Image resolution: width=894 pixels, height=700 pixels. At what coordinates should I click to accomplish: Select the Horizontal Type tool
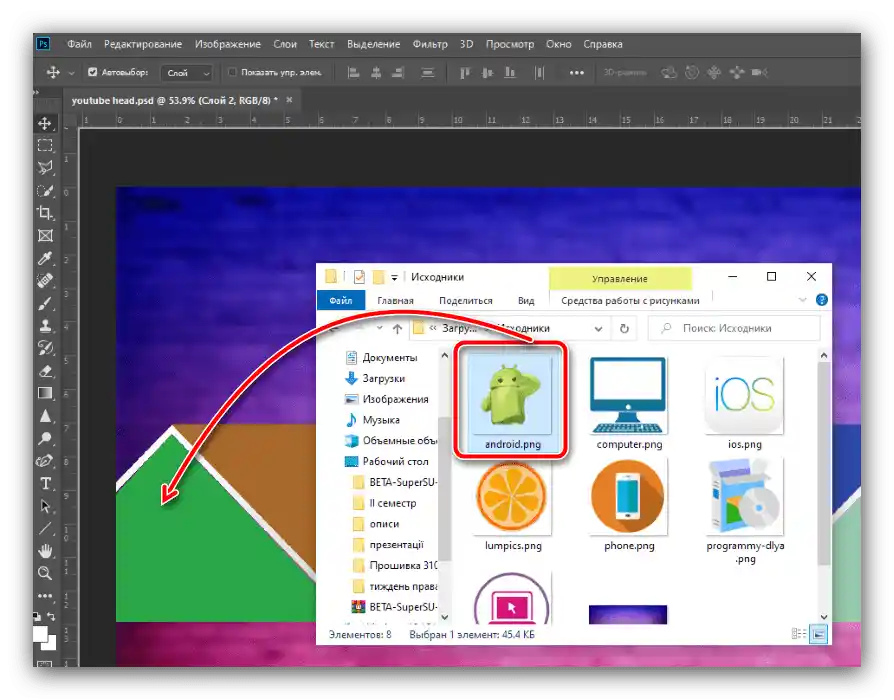click(x=45, y=483)
